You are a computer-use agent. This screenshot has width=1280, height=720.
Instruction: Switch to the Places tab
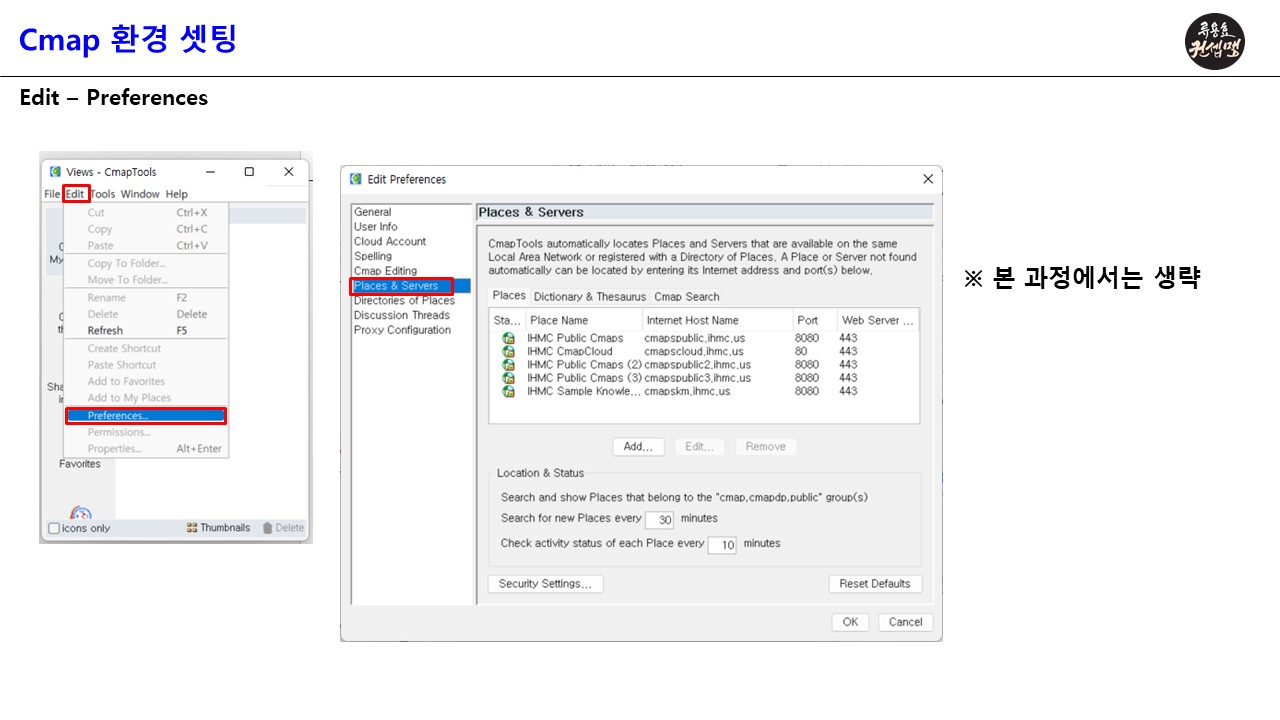point(509,296)
